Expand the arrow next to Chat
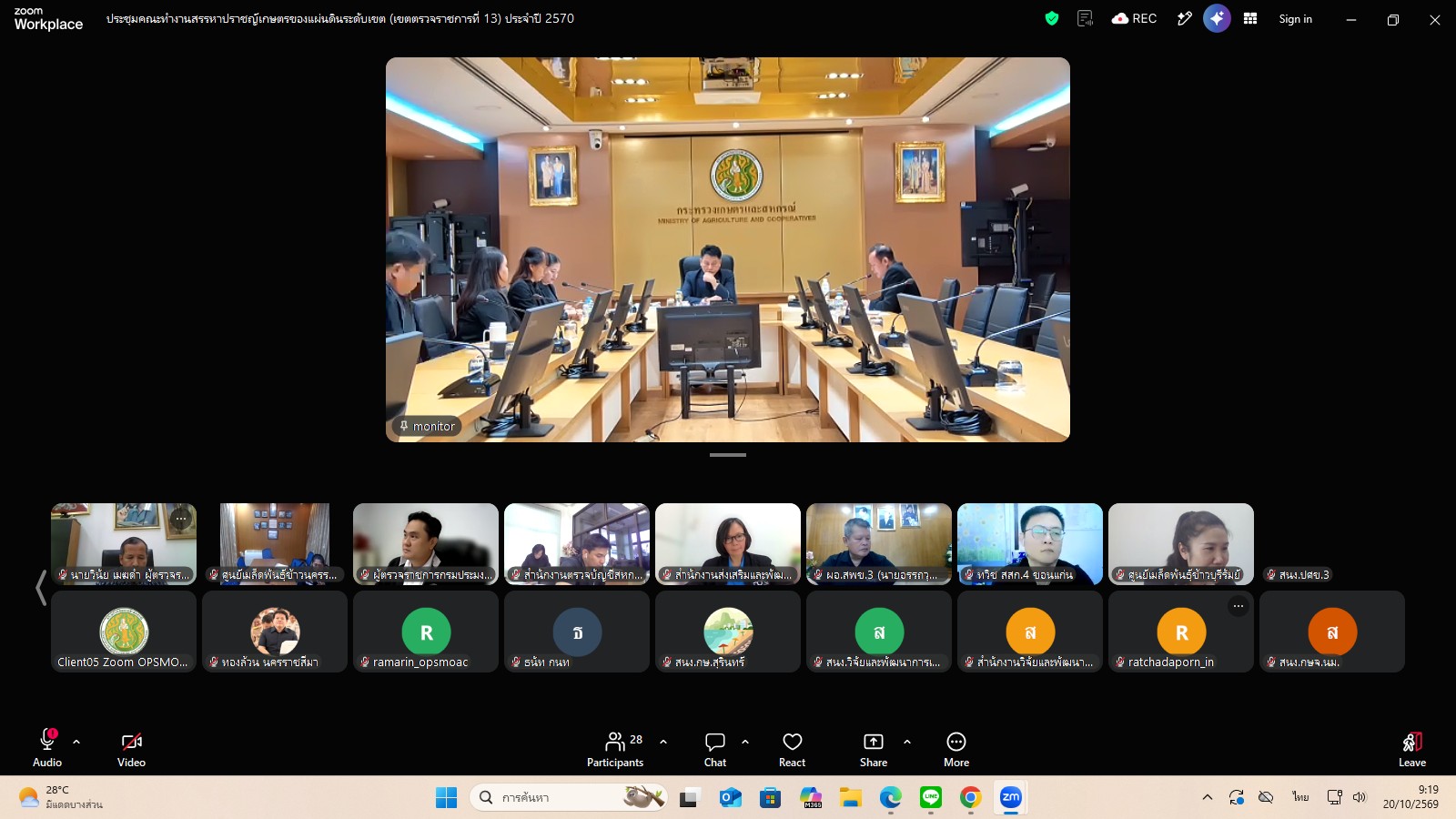The image size is (1456, 819). [745, 742]
